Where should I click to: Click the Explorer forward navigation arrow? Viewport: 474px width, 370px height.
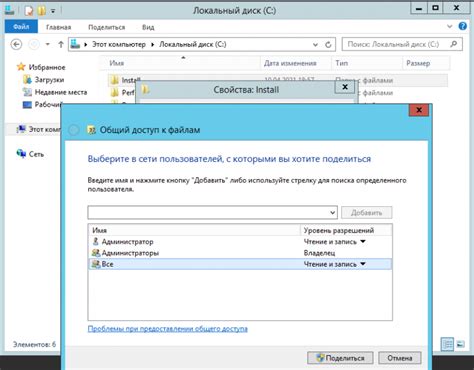tap(34, 44)
